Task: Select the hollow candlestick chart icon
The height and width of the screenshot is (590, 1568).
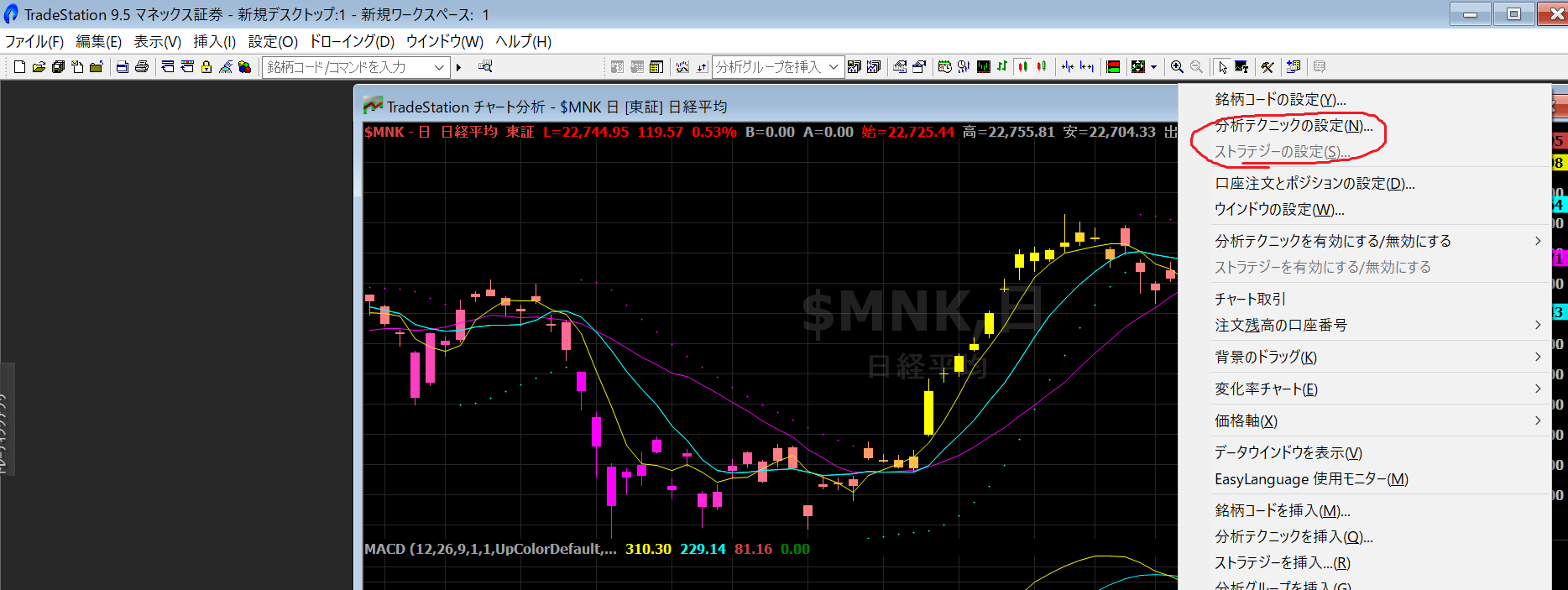Action: coord(1042,67)
